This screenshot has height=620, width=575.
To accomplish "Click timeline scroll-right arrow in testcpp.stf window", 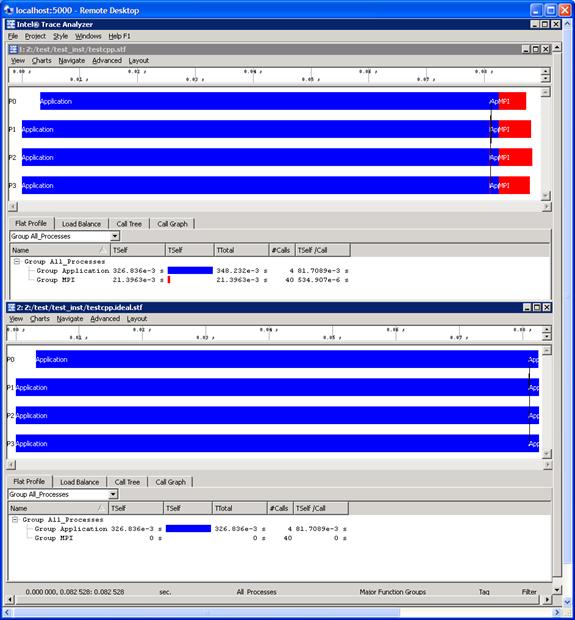I will click(x=547, y=207).
